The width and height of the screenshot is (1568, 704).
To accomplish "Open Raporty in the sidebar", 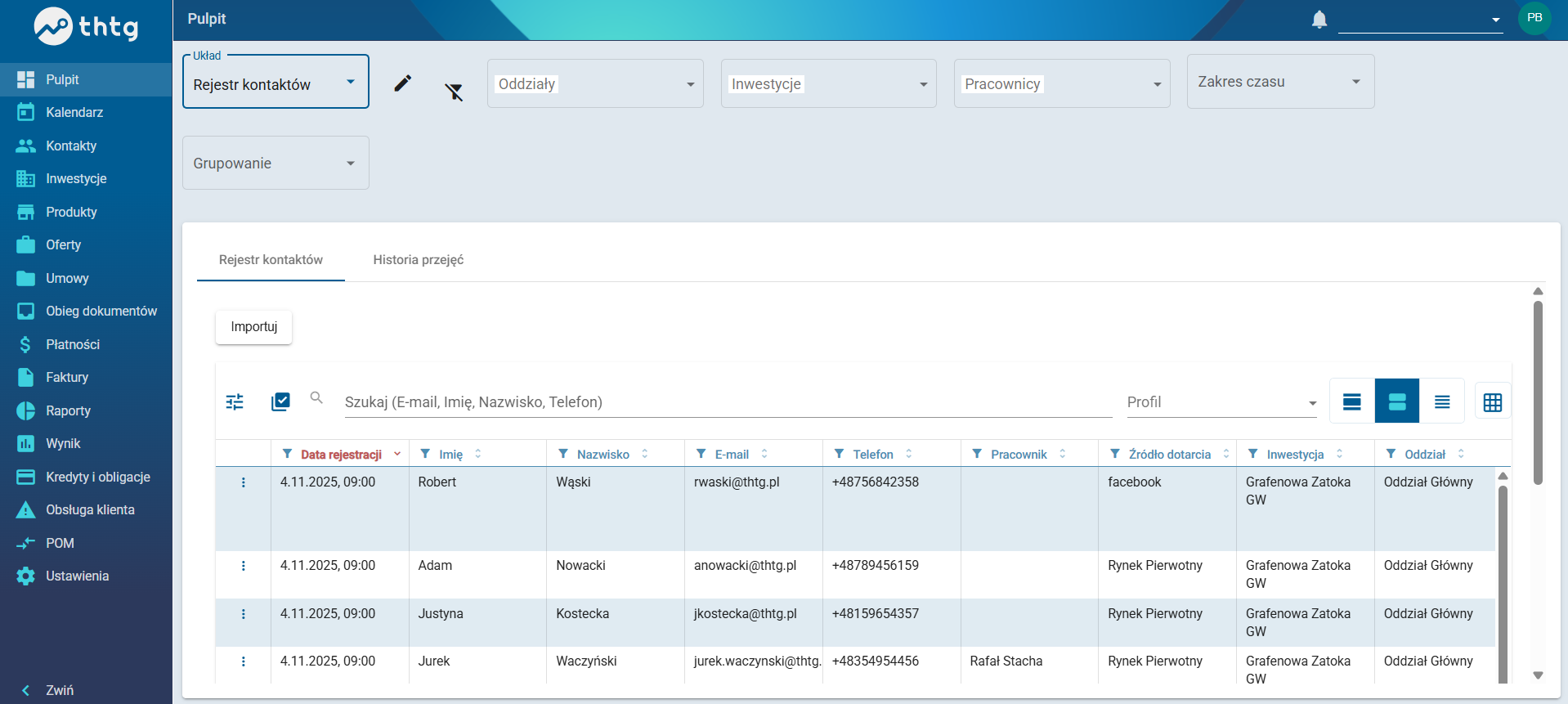I will 86,410.
